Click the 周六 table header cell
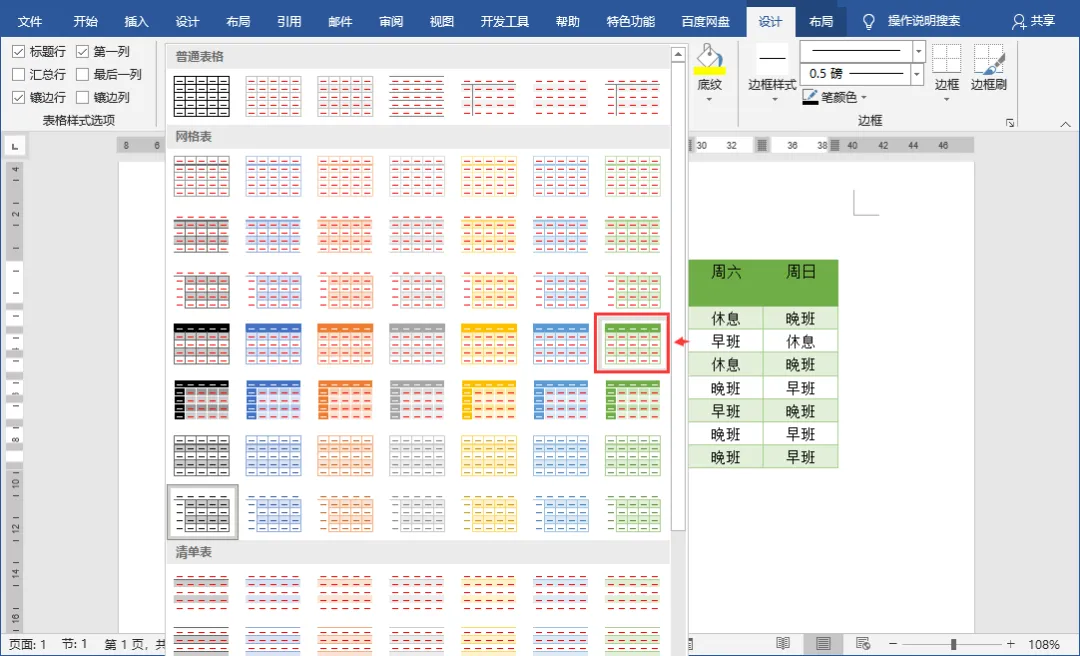This screenshot has width=1080, height=656. 725,283
